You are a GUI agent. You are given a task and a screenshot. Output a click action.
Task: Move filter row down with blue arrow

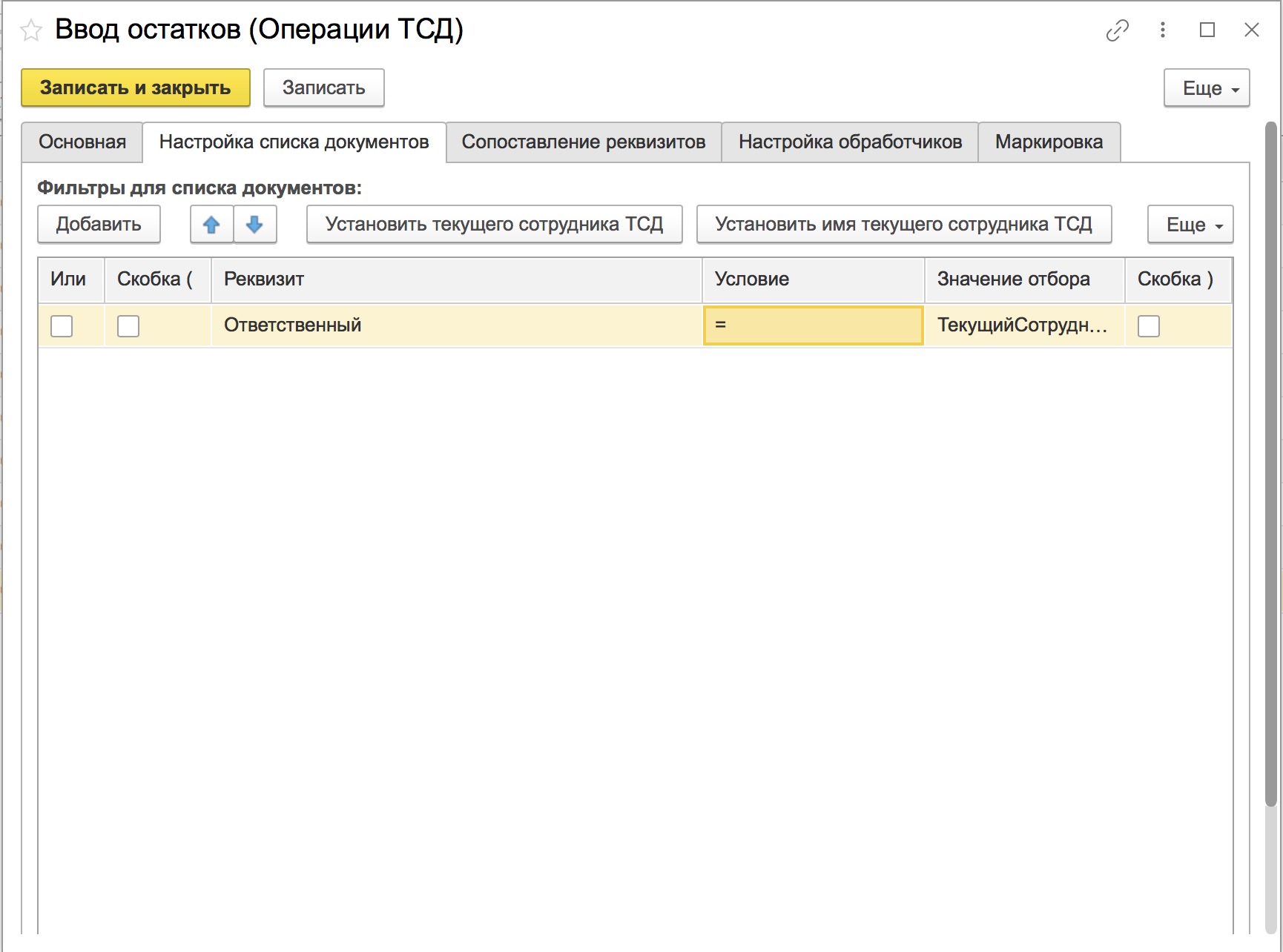pos(254,225)
